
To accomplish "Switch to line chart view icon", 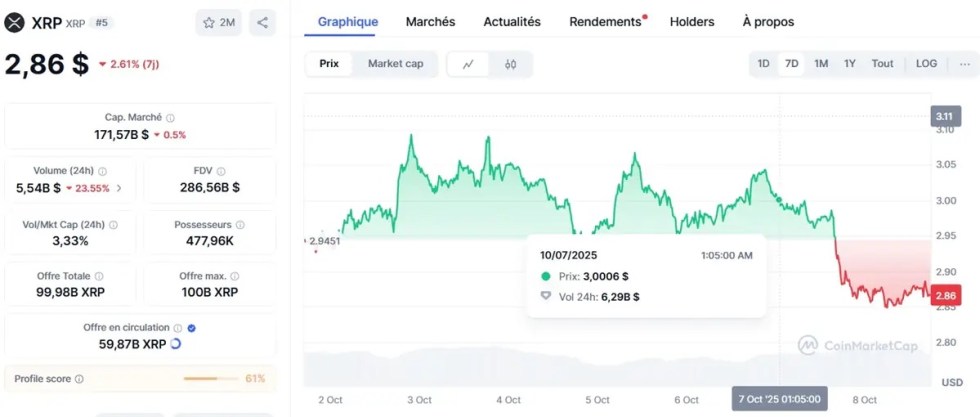I will pyautogui.click(x=468, y=64).
